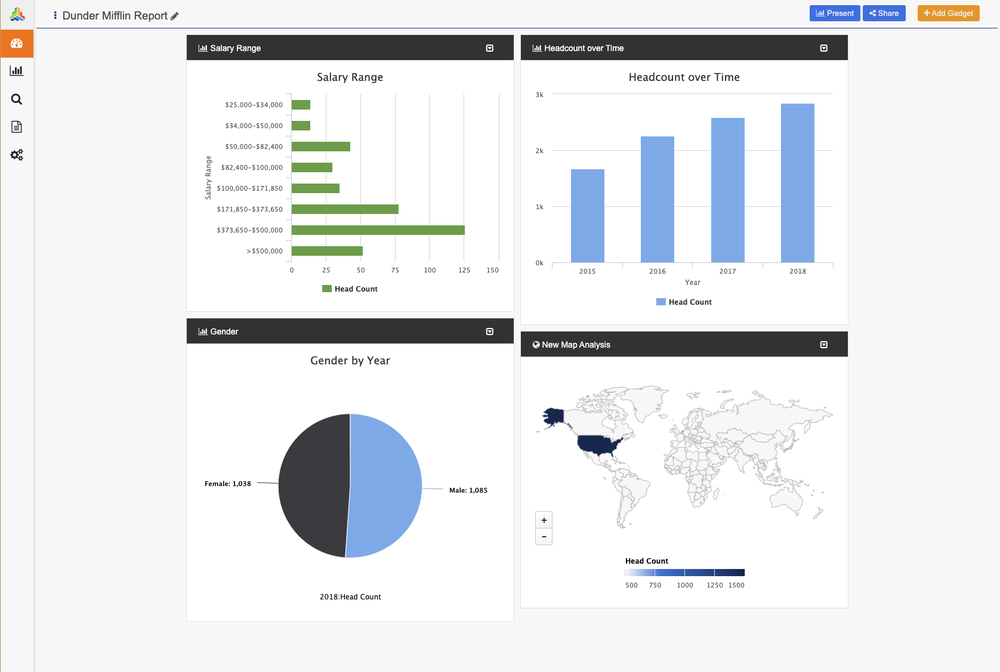Open the reports document sidebar icon
The height and width of the screenshot is (672, 1000).
[x=17, y=127]
